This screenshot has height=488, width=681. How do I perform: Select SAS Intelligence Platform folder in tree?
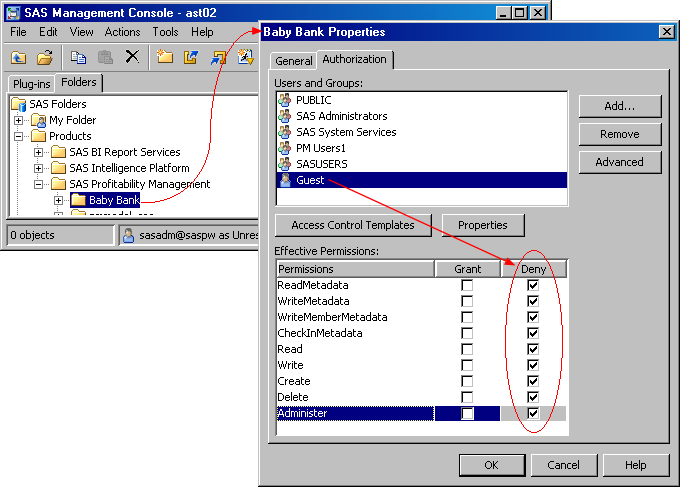pos(128,168)
